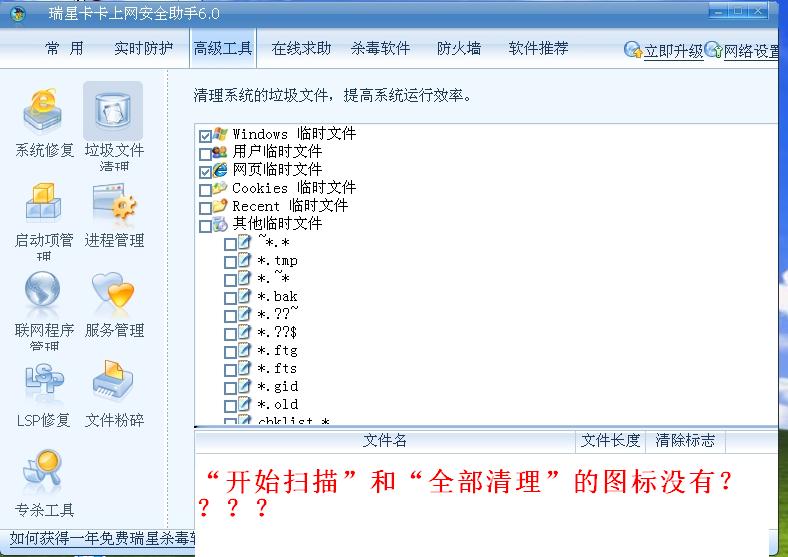
Task: Click the Windows flag icon beside Windows 临时文件
Action: [x=220, y=134]
